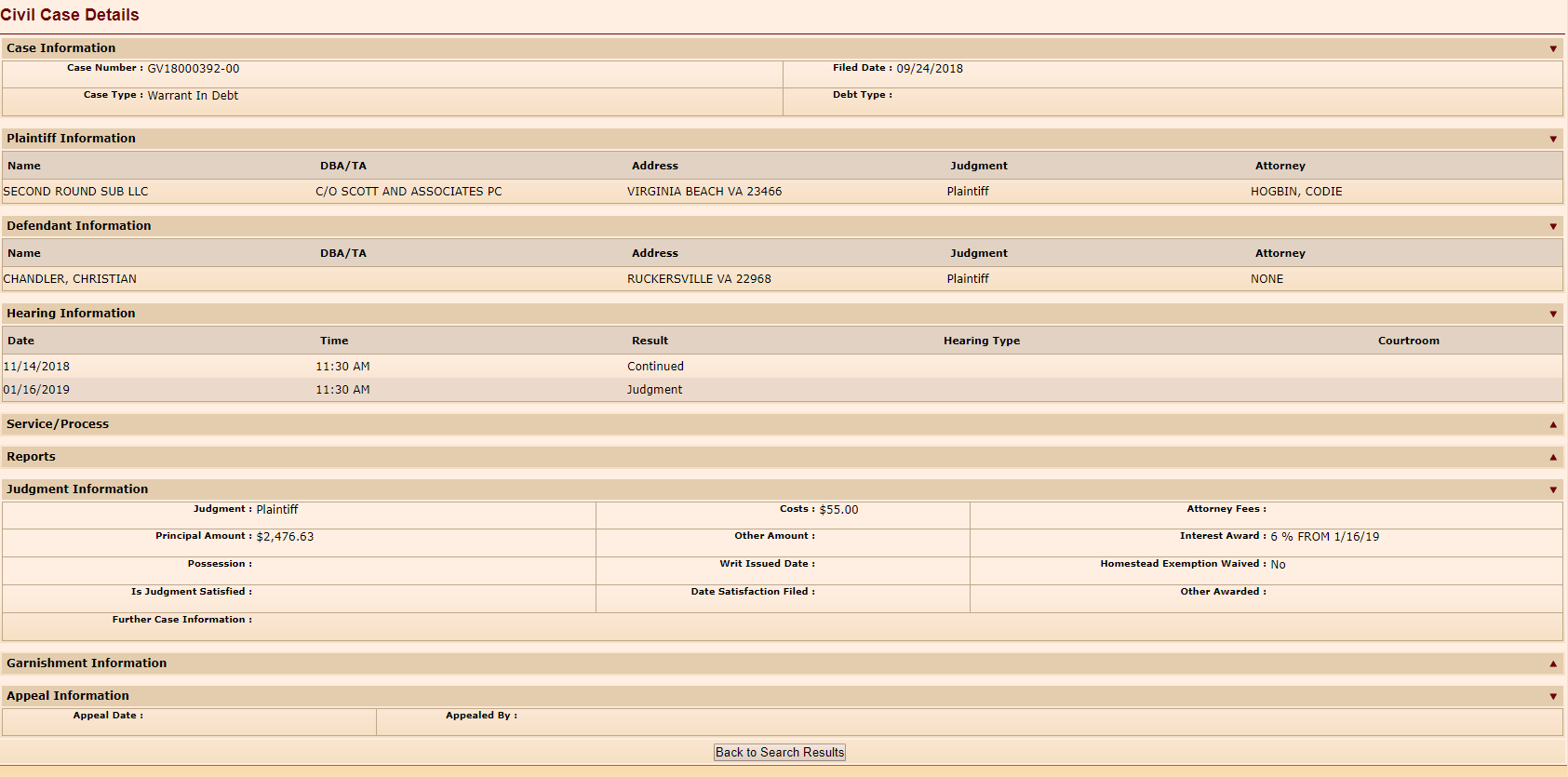This screenshot has width=1568, height=777.
Task: Select case number GV18000392-00
Action: [x=194, y=69]
